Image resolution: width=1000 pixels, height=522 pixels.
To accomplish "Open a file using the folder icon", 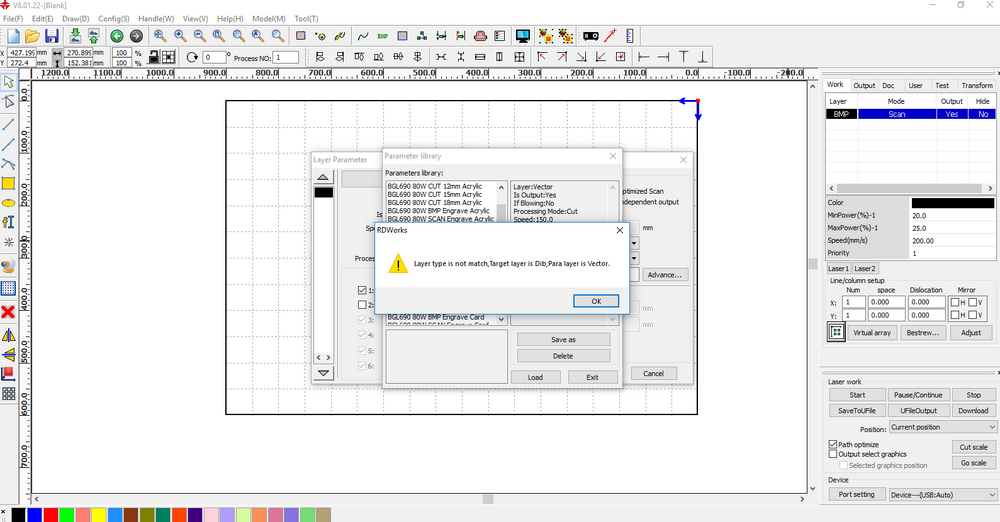I will pyautogui.click(x=32, y=36).
